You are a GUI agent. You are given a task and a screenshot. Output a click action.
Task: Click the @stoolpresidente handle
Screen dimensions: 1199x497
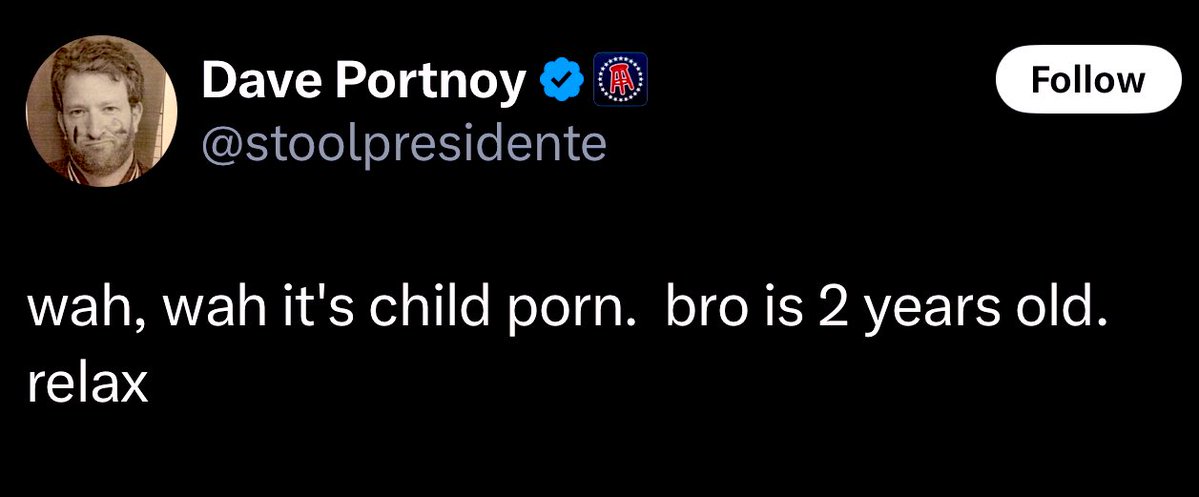click(x=403, y=143)
